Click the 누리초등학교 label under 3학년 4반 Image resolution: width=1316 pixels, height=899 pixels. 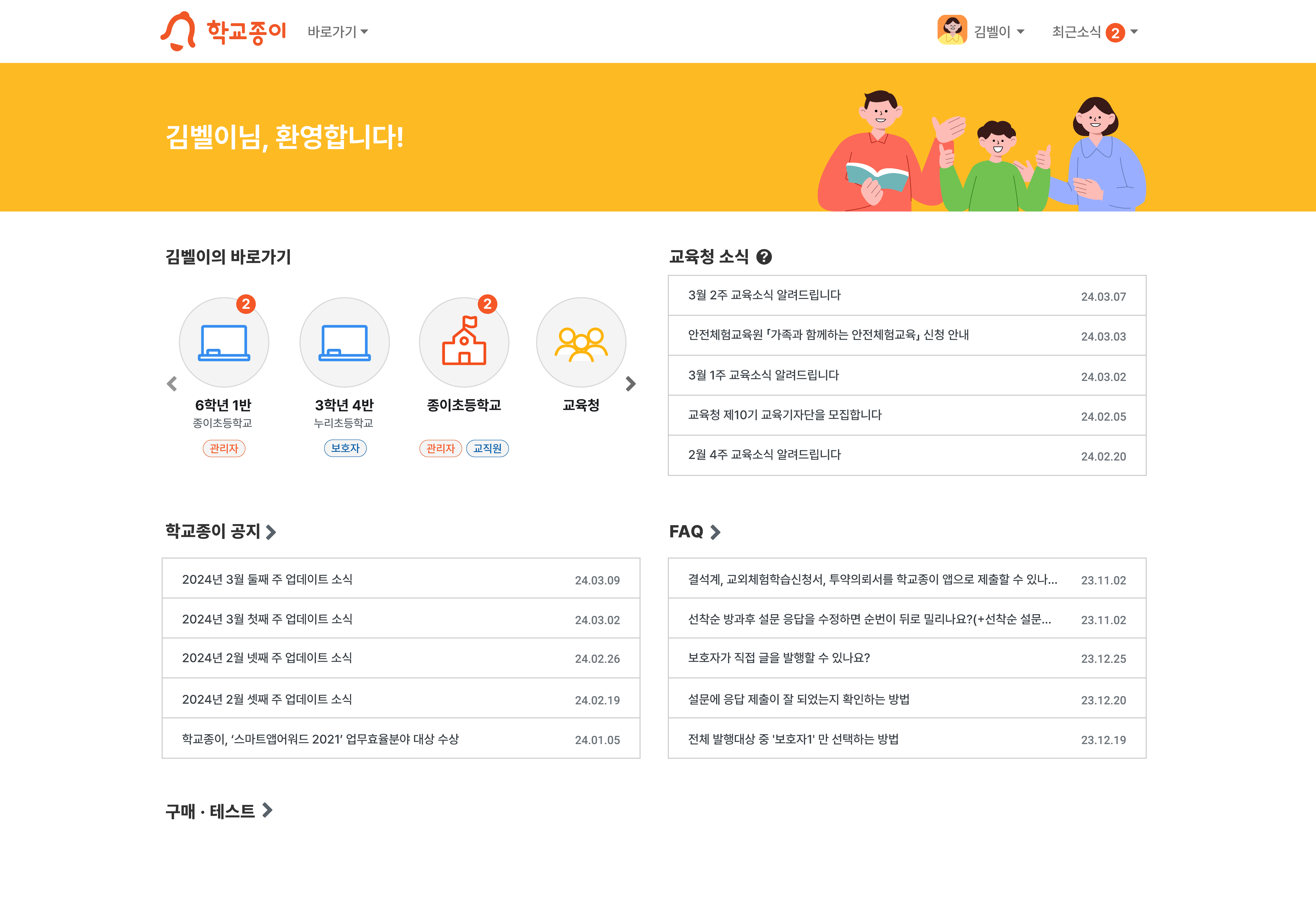click(x=344, y=423)
